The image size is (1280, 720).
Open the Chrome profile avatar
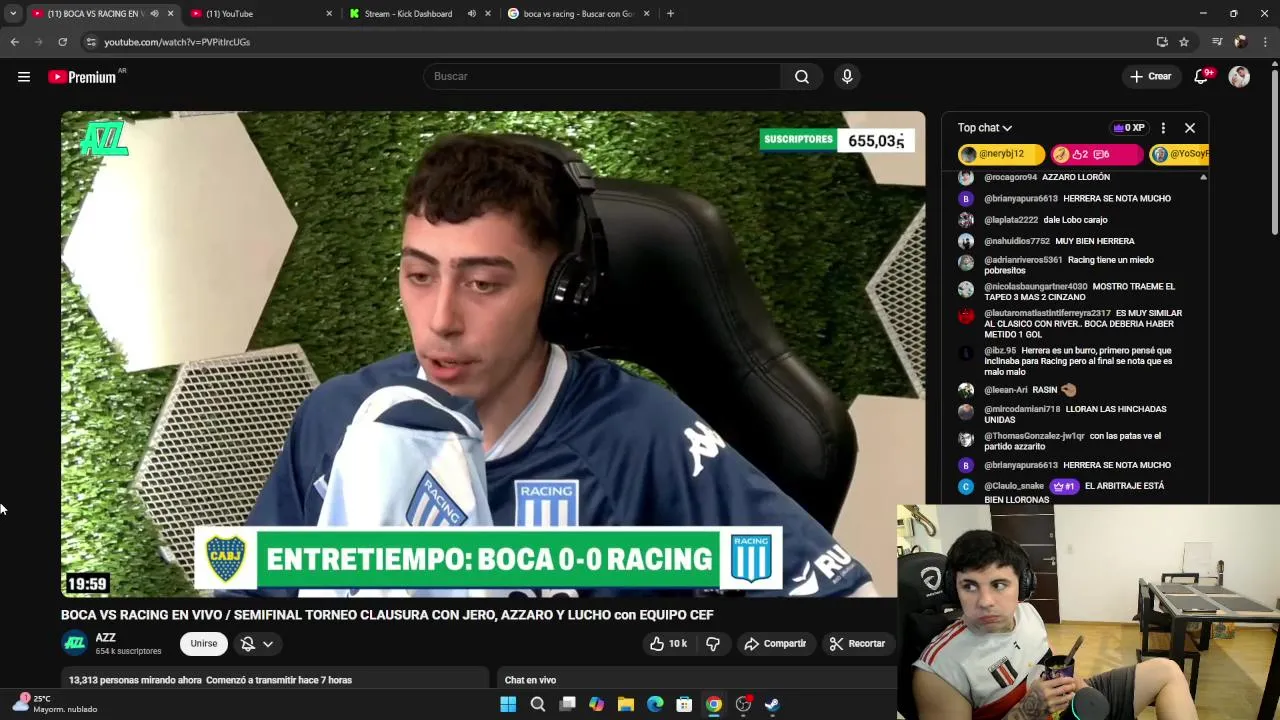tap(1241, 42)
